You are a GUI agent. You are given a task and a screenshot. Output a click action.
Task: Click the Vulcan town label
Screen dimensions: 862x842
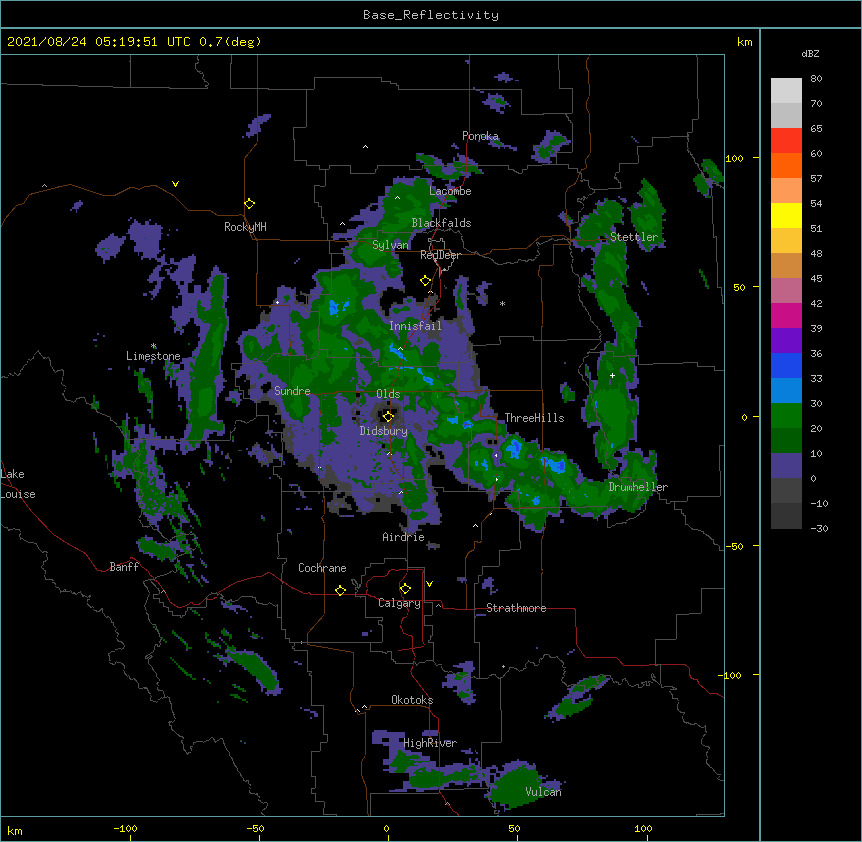[x=544, y=792]
